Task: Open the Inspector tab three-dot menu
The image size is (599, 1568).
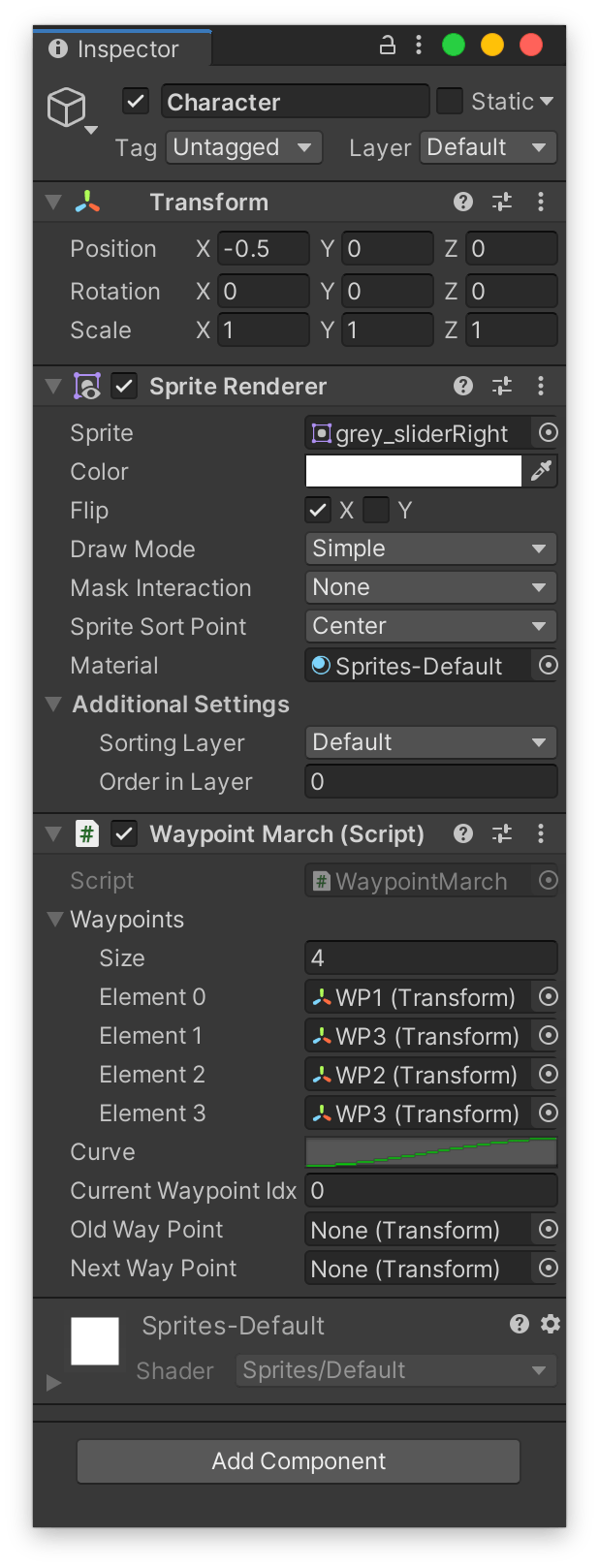Action: coord(419,45)
